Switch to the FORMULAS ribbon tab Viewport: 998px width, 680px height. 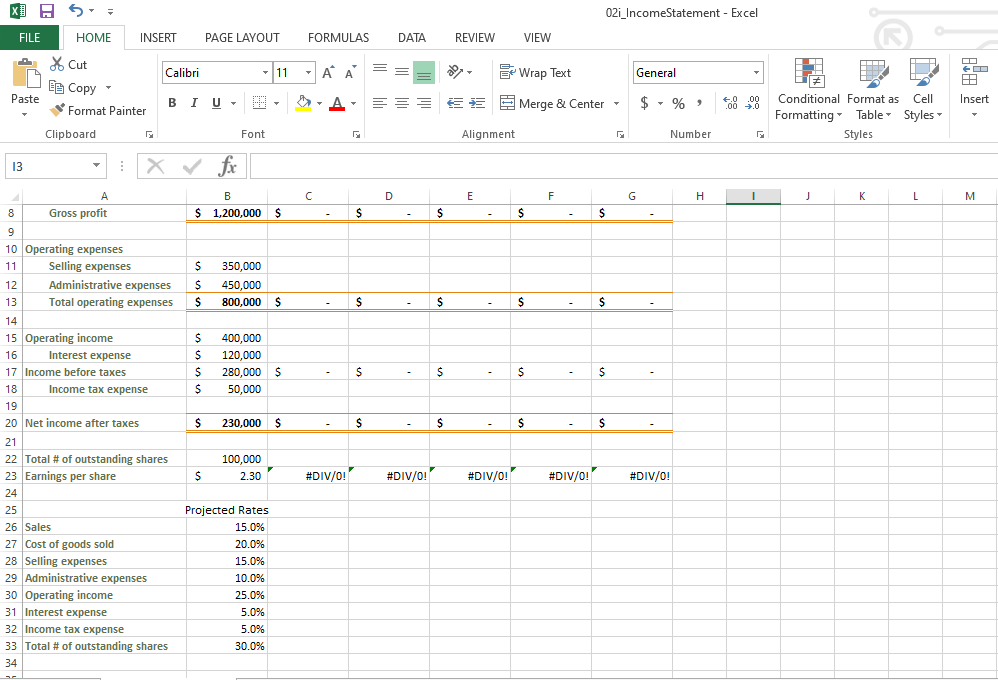click(338, 37)
